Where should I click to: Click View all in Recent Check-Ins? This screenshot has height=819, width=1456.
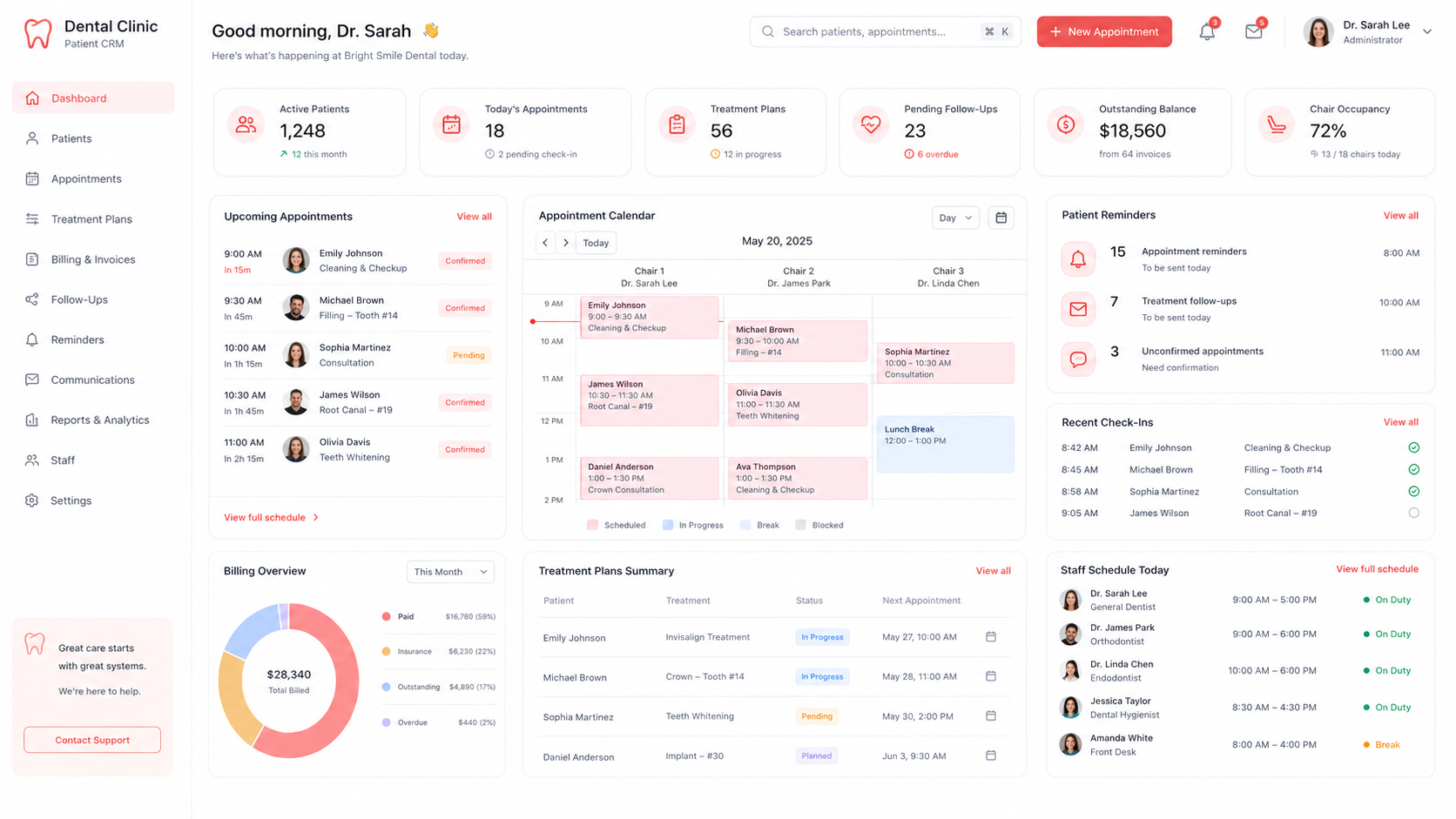pos(1401,422)
